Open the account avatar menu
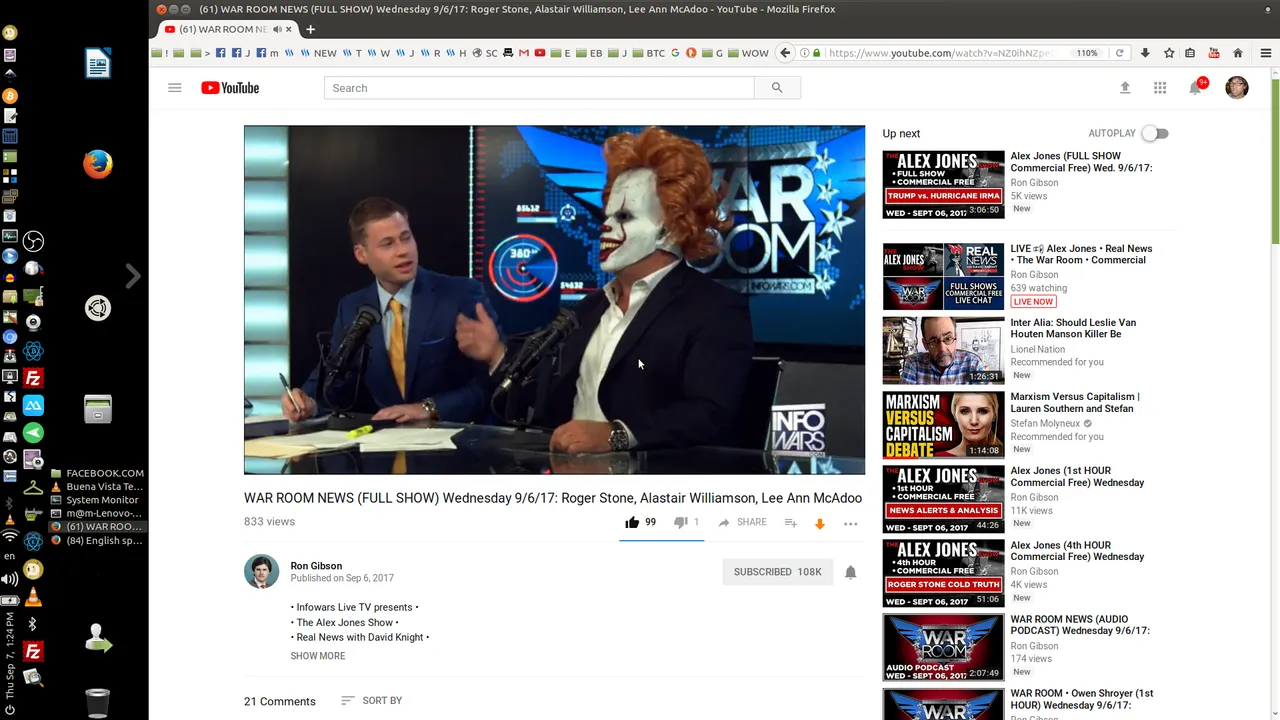This screenshot has width=1280, height=720. (x=1237, y=88)
